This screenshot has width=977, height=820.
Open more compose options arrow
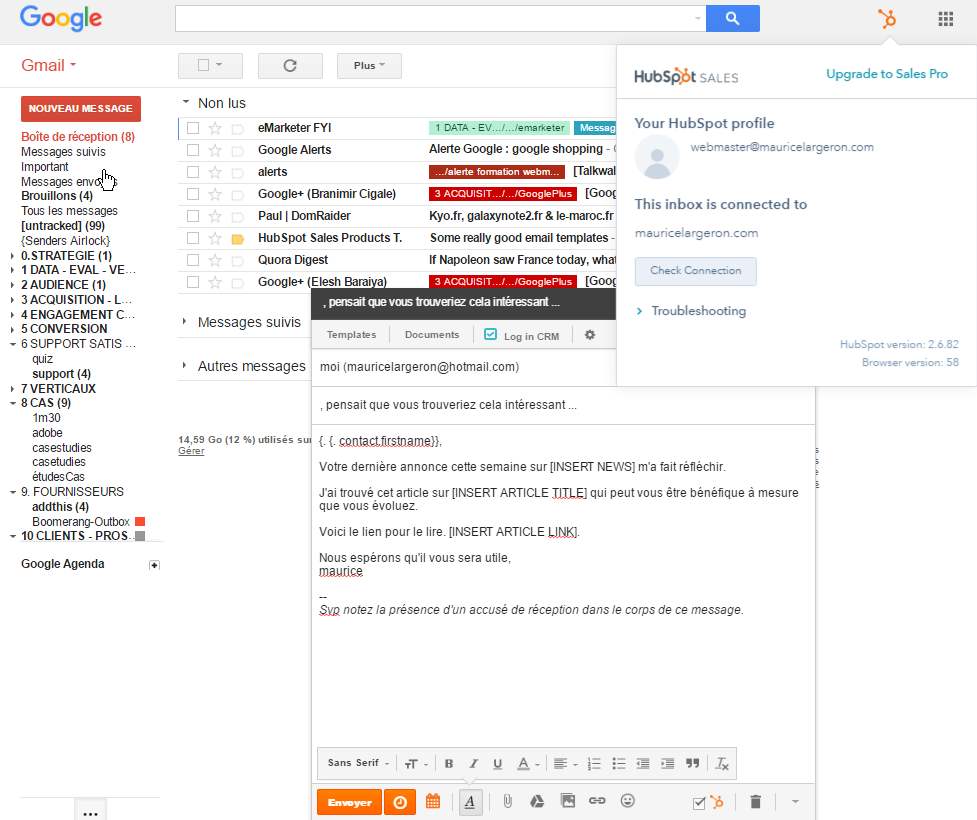click(795, 802)
